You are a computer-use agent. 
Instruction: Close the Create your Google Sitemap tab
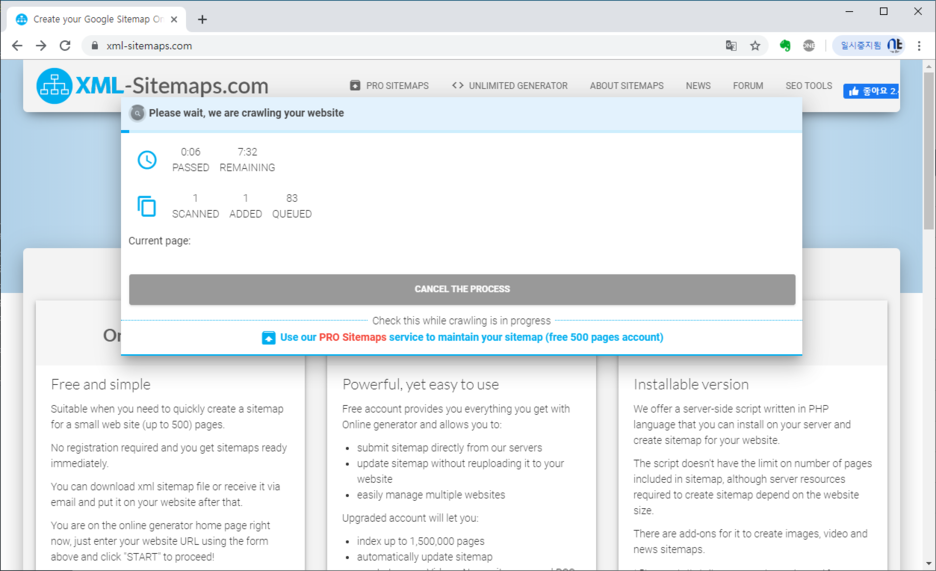pos(174,19)
